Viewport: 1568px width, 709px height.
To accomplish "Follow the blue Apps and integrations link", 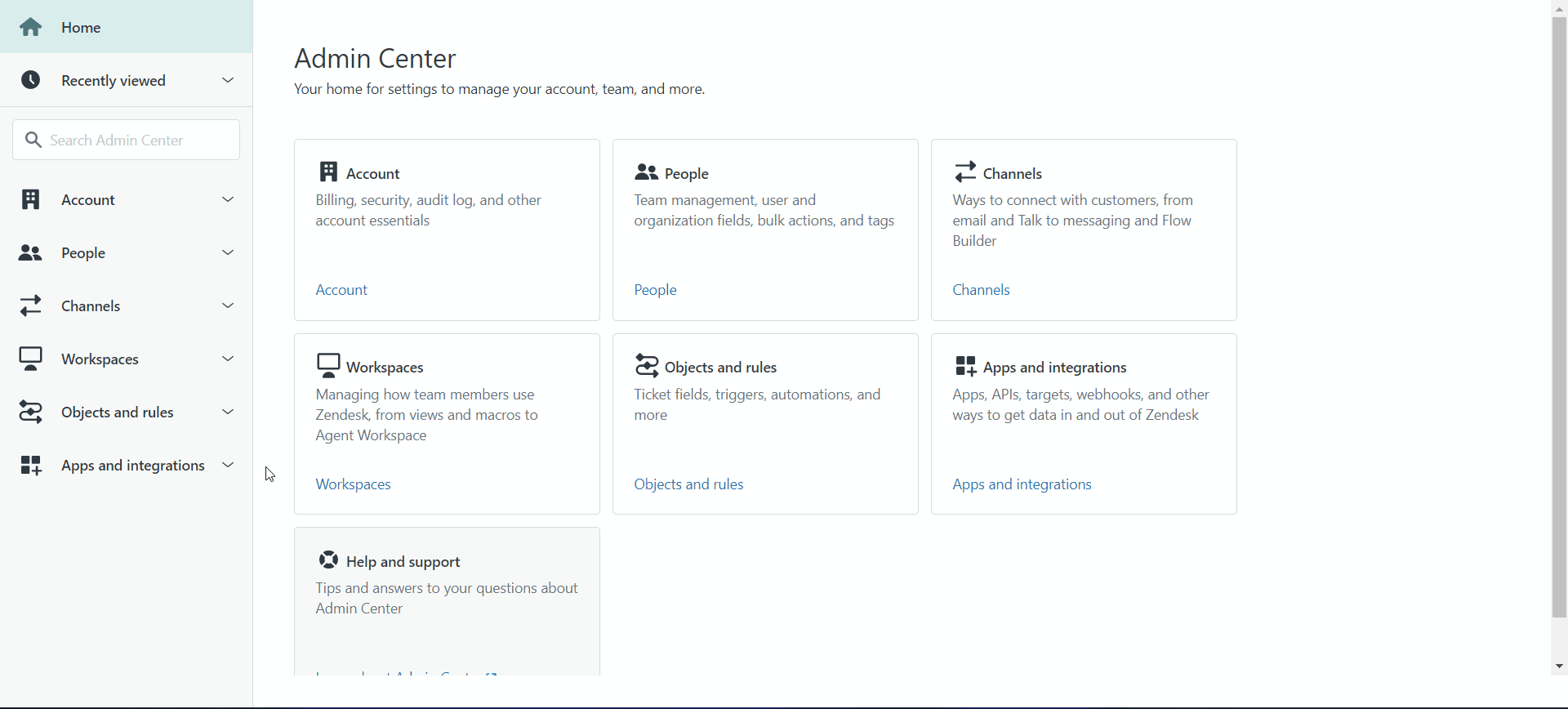I will point(1022,484).
